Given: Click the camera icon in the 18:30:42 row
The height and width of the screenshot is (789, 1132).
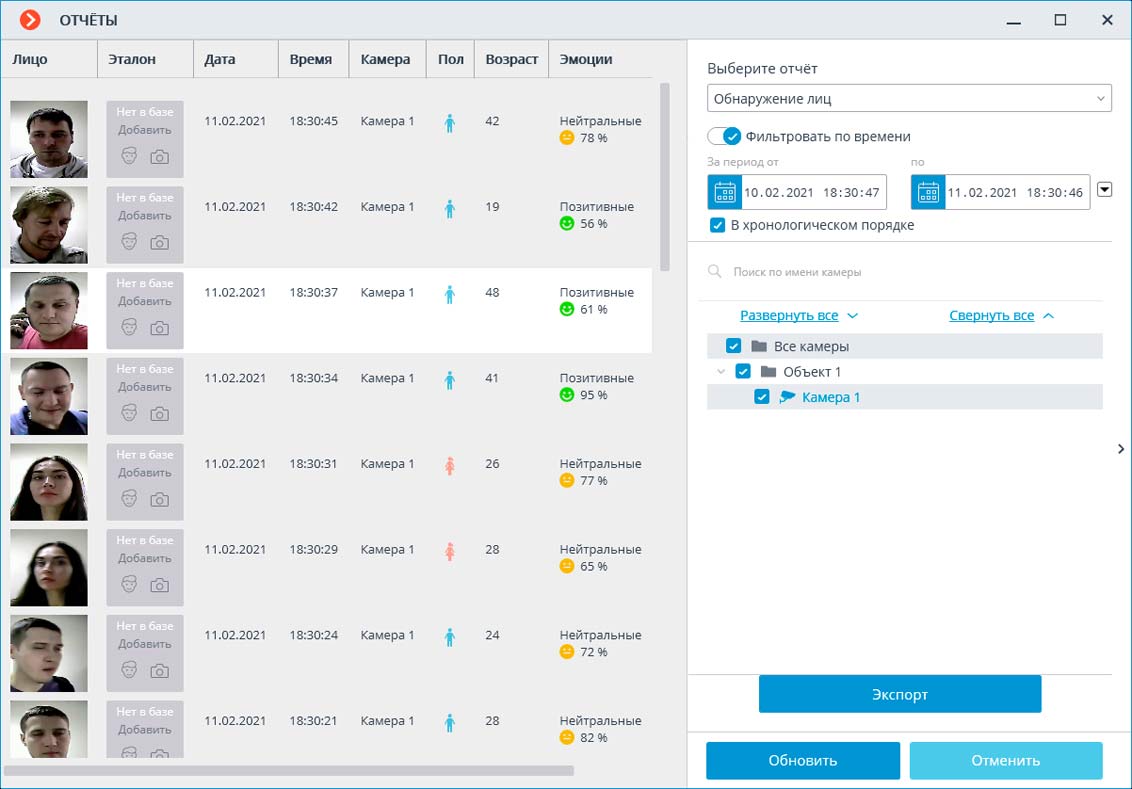Looking at the screenshot, I should tap(160, 242).
